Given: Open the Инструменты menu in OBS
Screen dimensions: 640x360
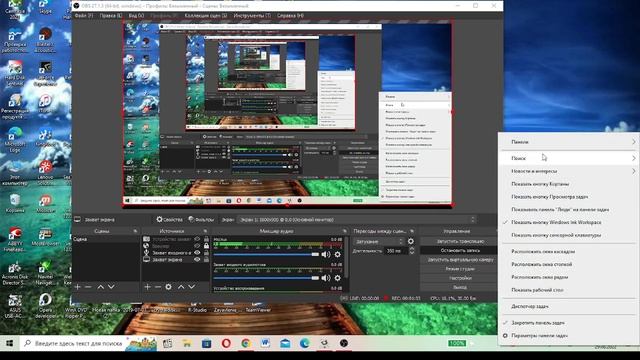Looking at the screenshot, I should tap(252, 16).
